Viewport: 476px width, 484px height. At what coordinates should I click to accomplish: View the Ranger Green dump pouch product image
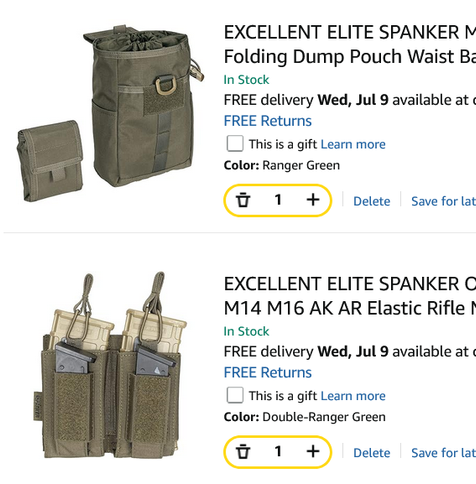110,113
